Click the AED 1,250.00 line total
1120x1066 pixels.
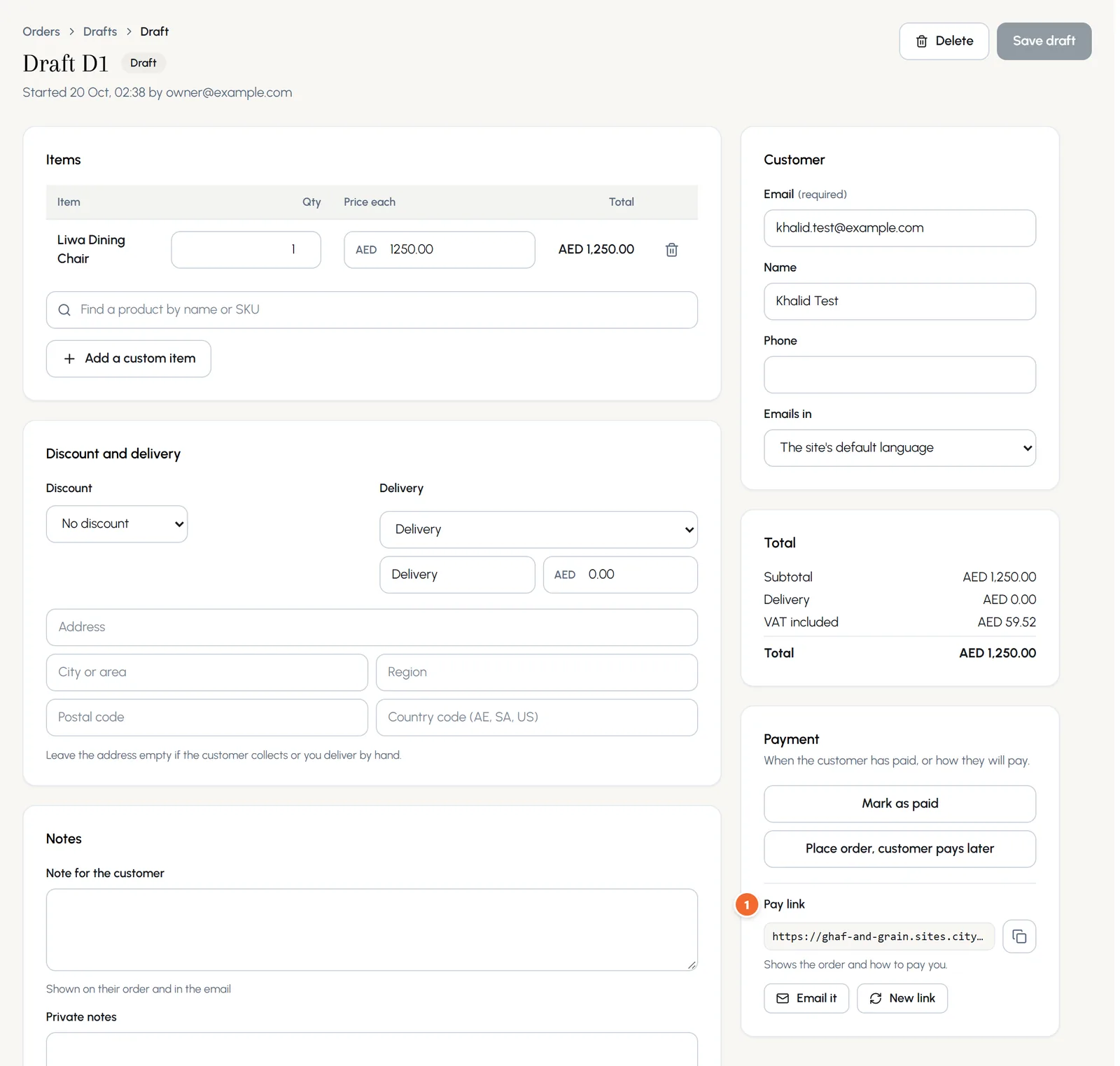(x=596, y=250)
